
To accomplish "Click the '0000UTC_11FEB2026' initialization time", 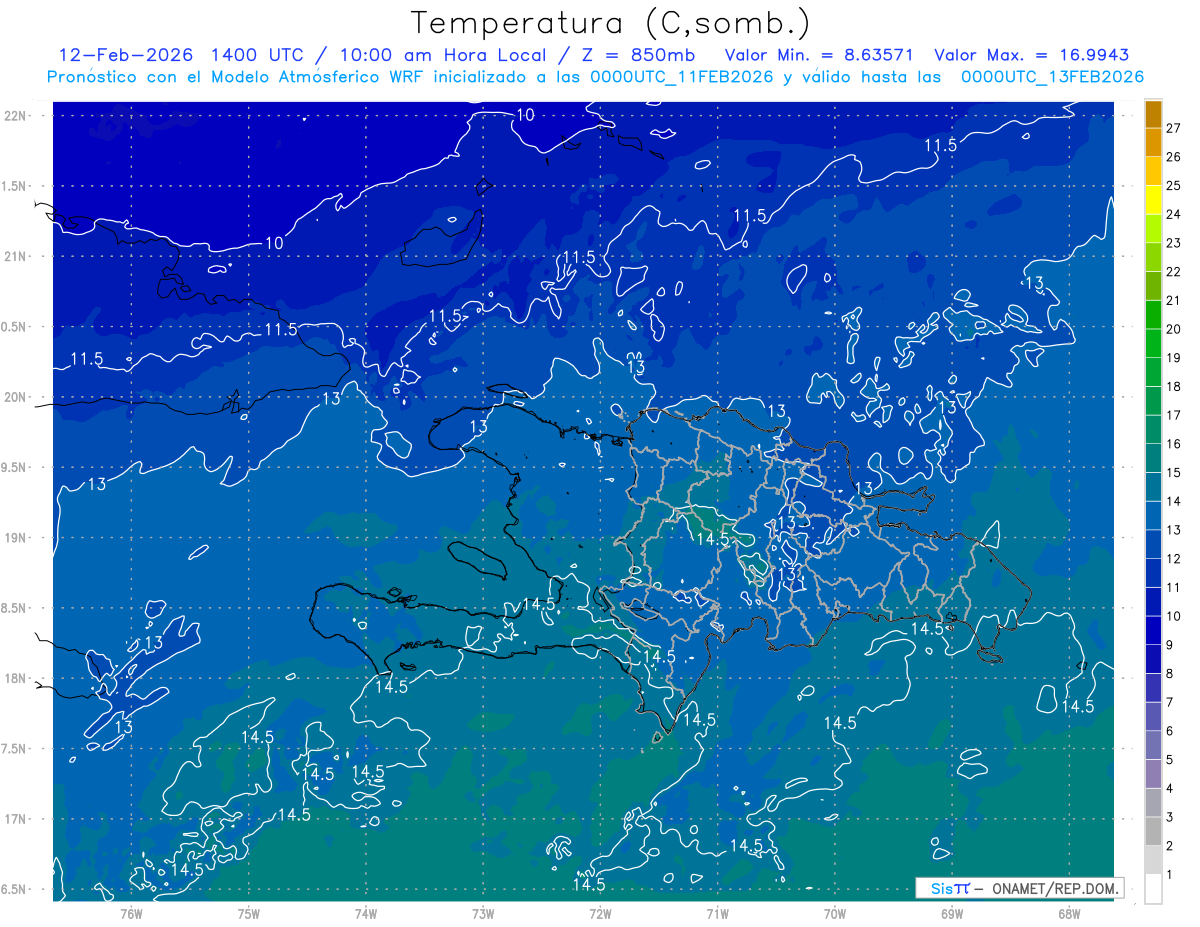I will 683,77.
